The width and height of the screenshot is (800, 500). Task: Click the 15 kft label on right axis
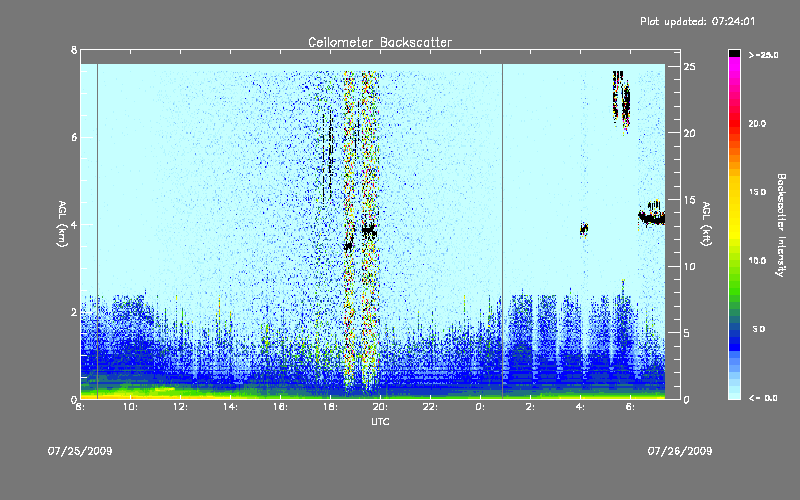pyautogui.click(x=690, y=200)
